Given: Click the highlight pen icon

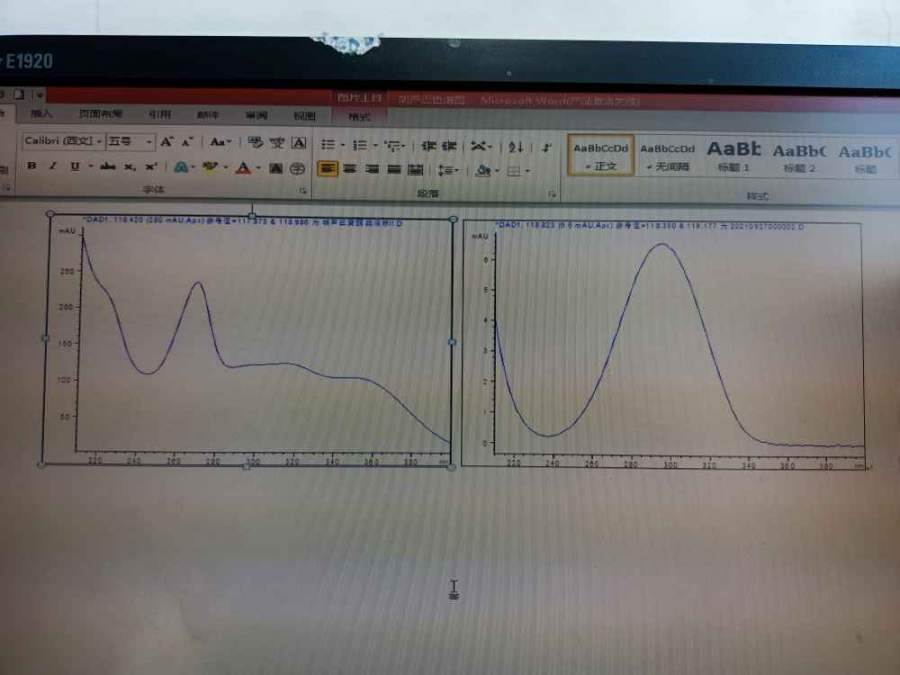Looking at the screenshot, I should tap(210, 168).
